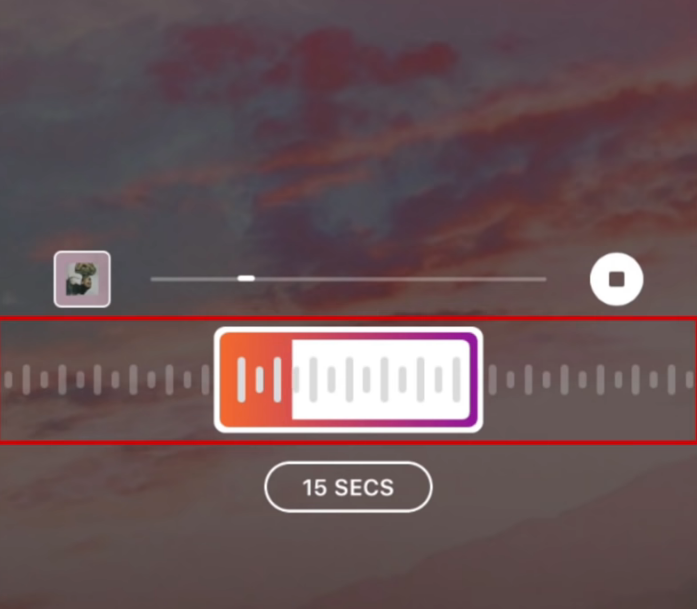Tap the blurred background beneath 15 SECS
Image resolution: width=697 pixels, height=609 pixels.
pyautogui.click(x=348, y=560)
